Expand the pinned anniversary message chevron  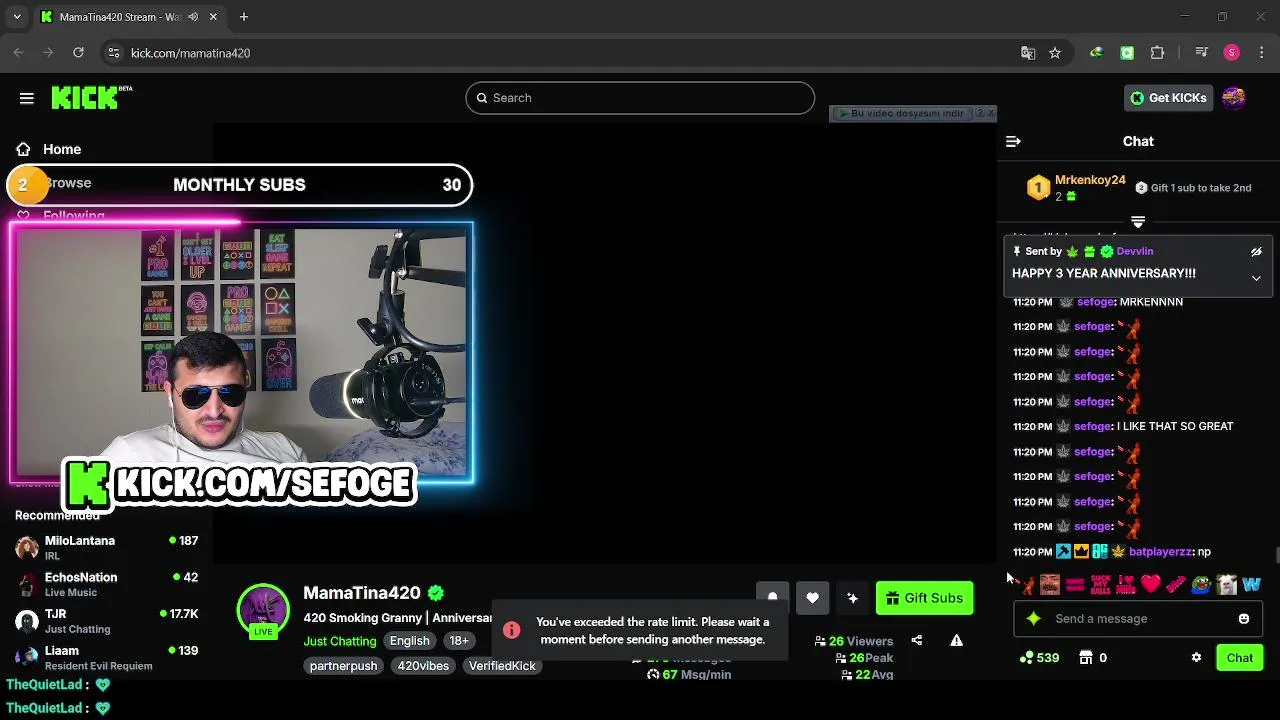1256,279
